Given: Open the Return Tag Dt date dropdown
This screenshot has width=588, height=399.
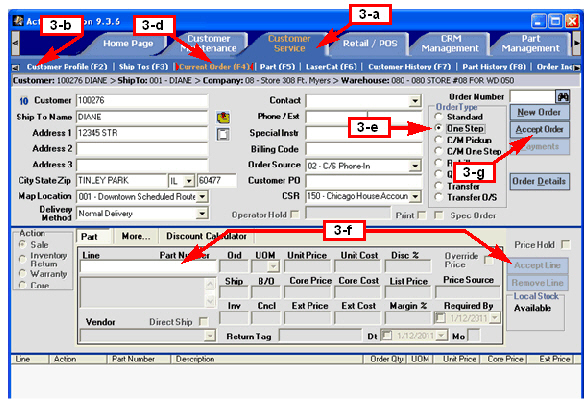Looking at the screenshot, I should tap(442, 335).
